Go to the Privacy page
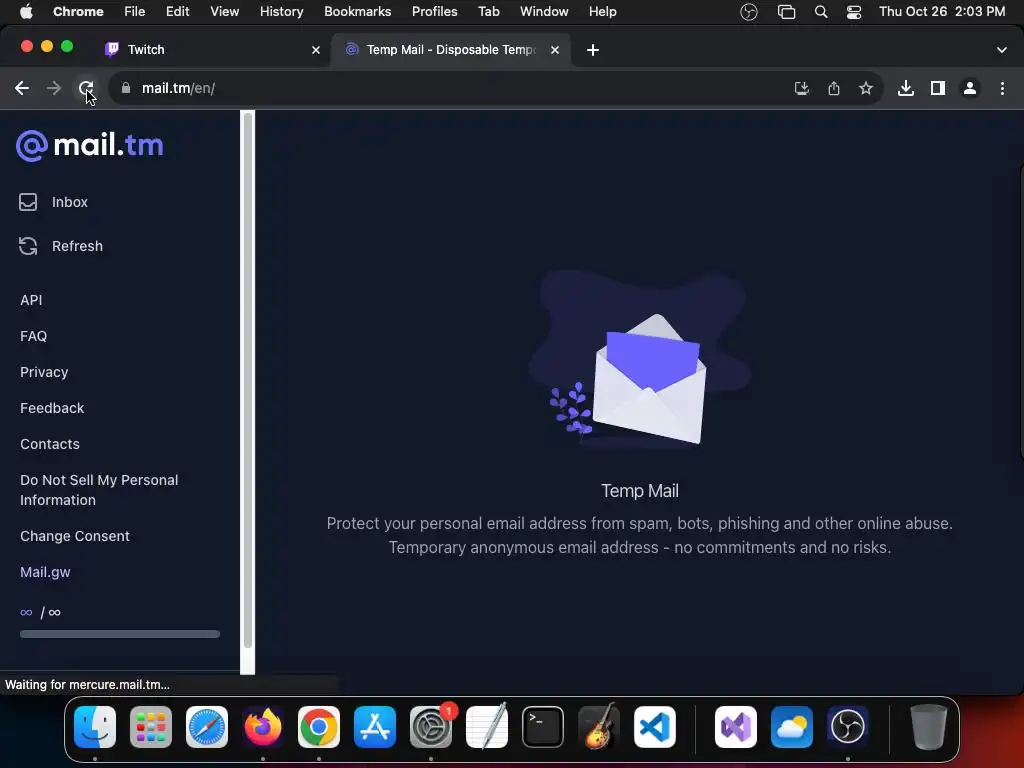 tap(44, 372)
